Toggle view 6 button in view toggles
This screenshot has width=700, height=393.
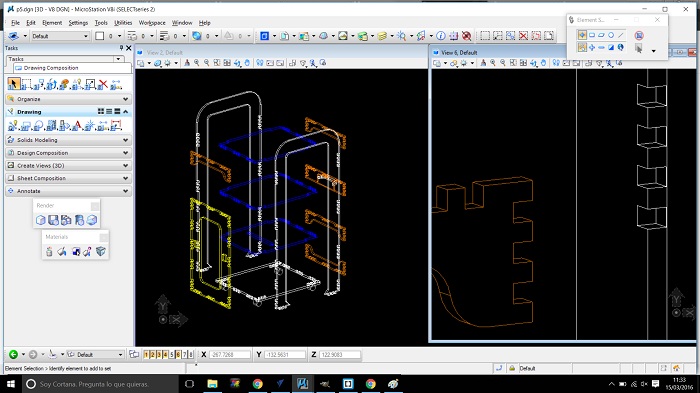pyautogui.click(x=178, y=355)
